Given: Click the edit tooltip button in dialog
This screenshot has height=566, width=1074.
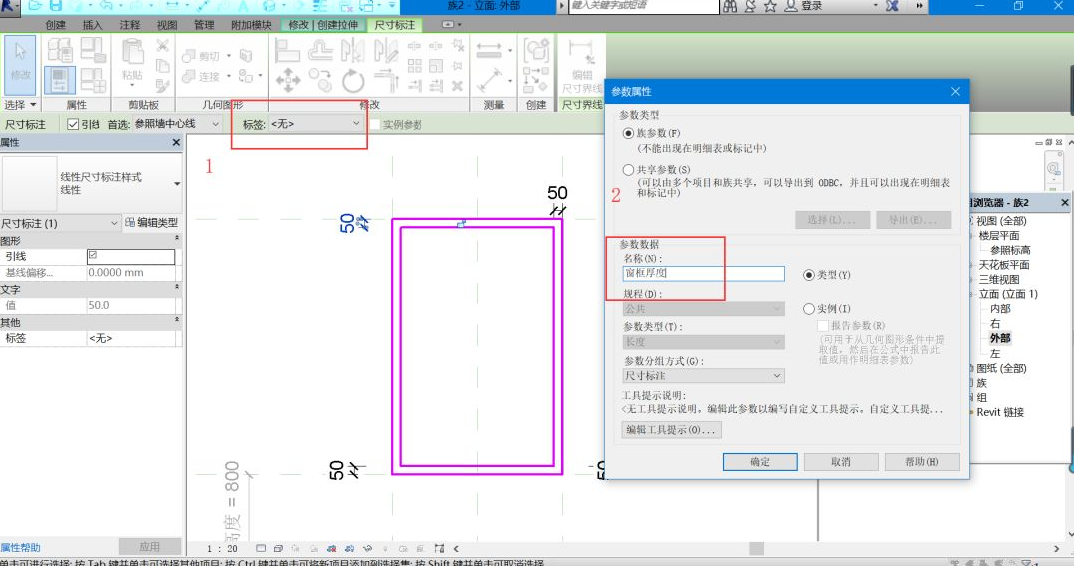Looking at the screenshot, I should coord(671,430).
